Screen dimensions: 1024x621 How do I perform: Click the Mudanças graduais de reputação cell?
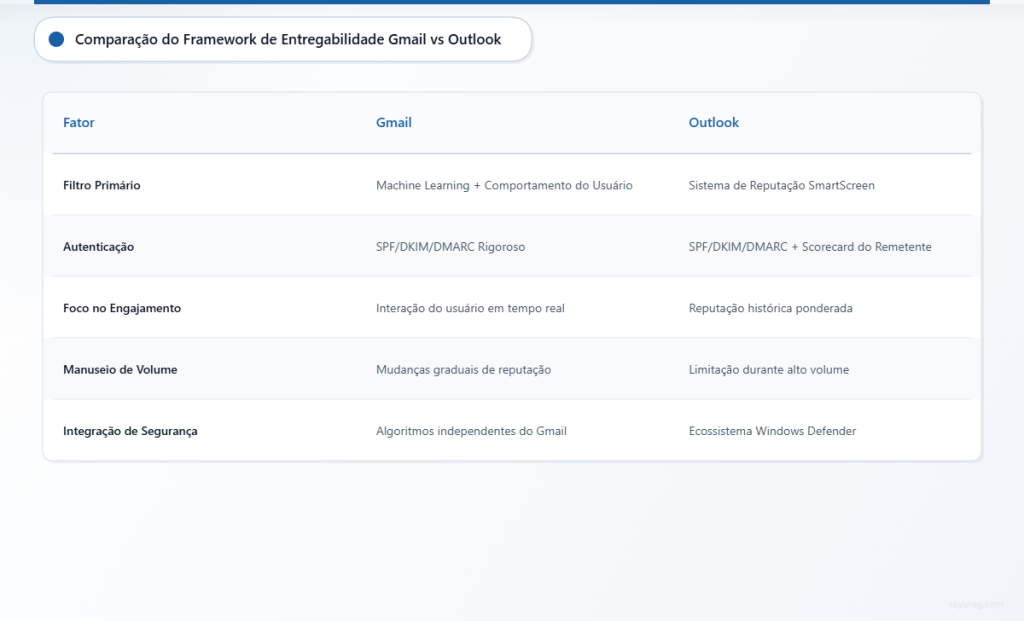(x=463, y=369)
